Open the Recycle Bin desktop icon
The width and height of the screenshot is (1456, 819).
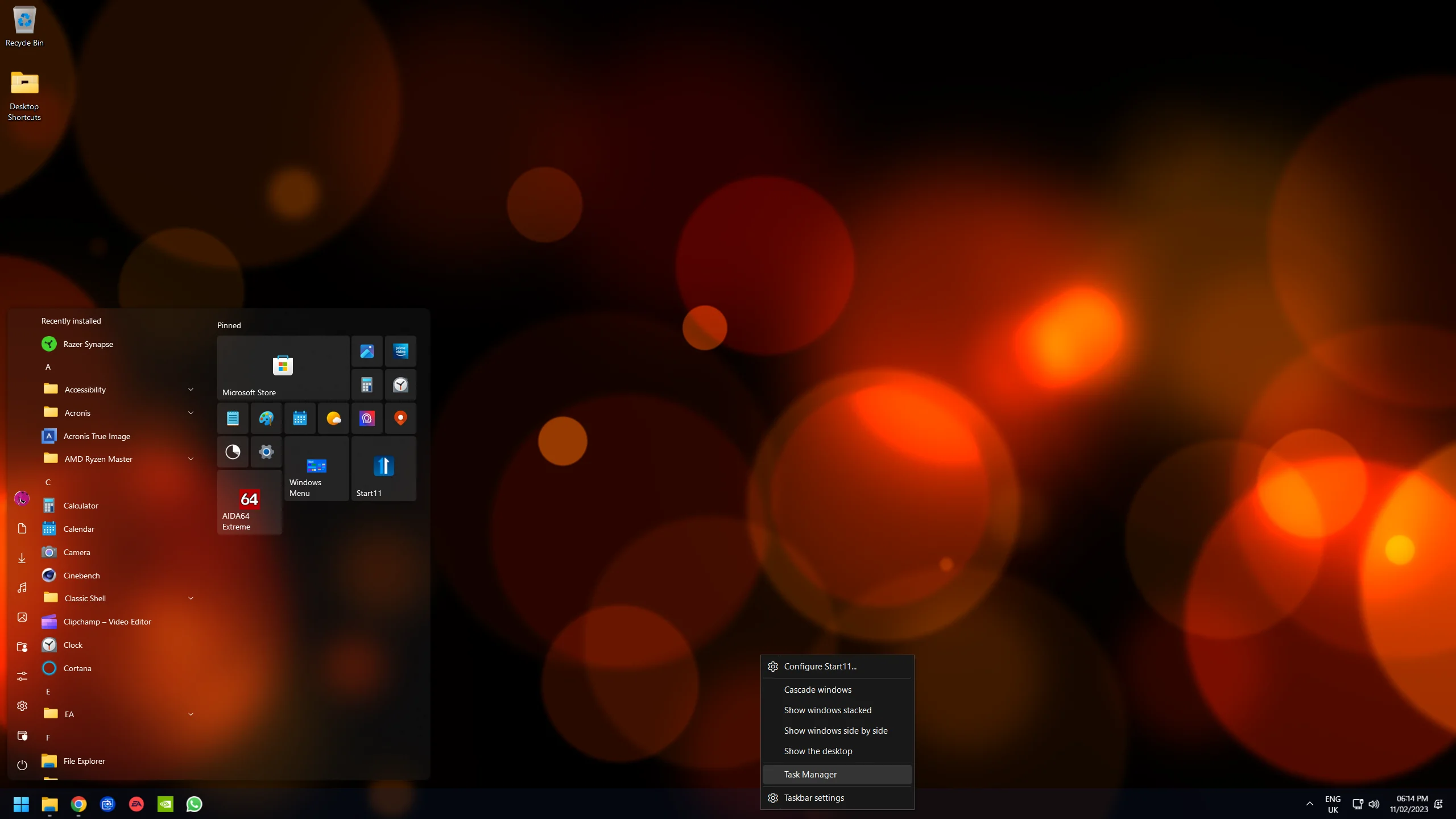click(x=24, y=27)
